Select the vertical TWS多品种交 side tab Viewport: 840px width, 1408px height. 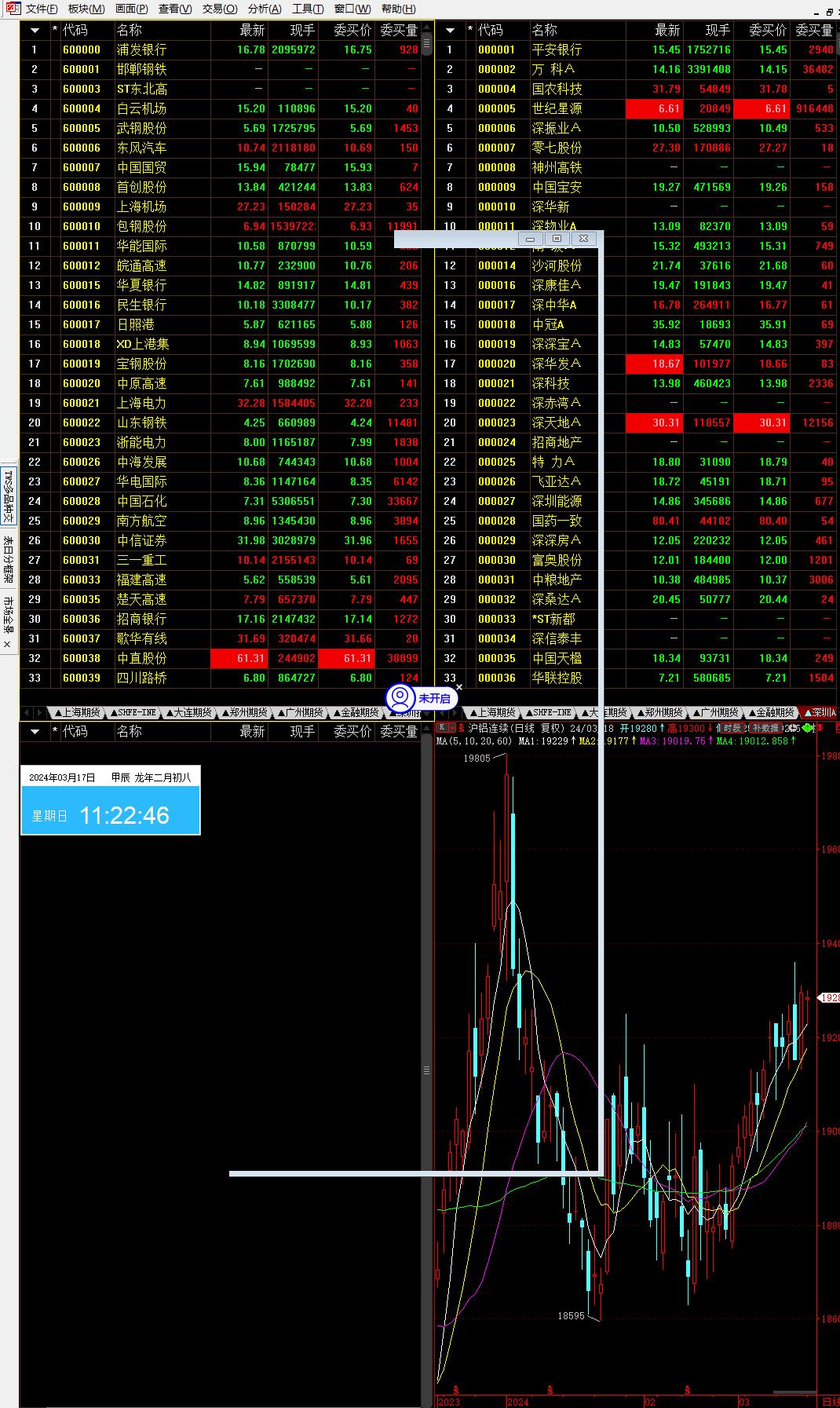[x=8, y=495]
